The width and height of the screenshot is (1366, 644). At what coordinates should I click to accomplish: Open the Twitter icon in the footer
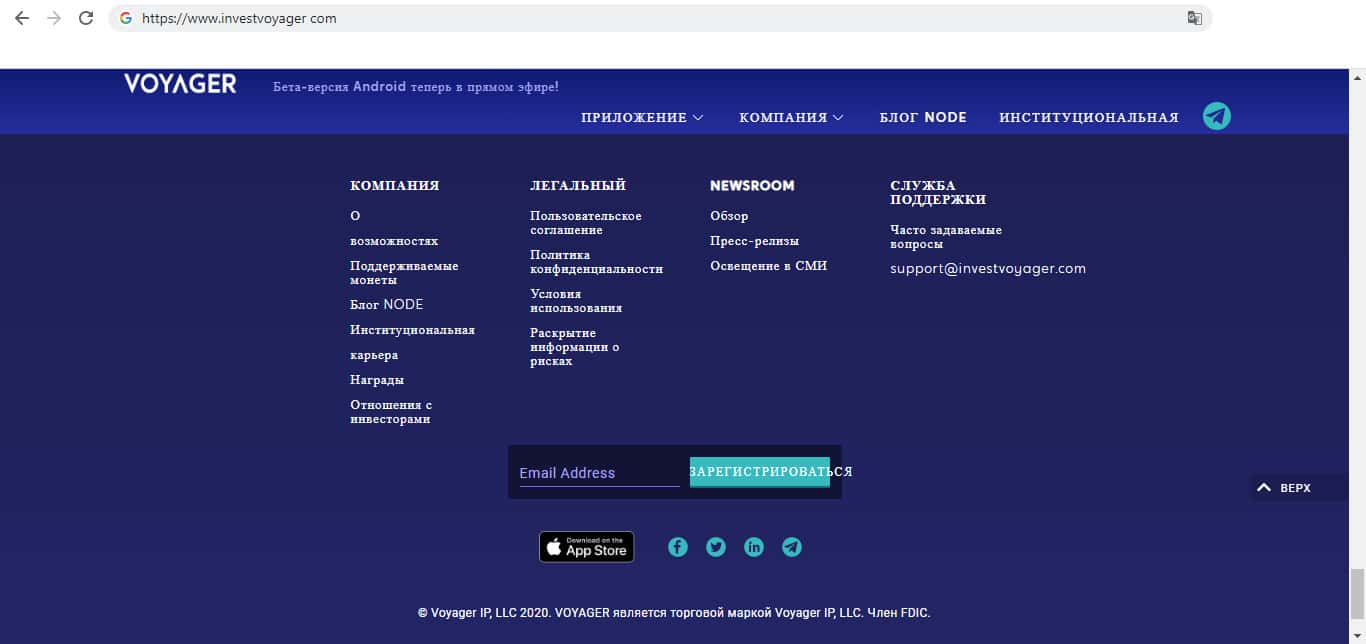click(716, 547)
